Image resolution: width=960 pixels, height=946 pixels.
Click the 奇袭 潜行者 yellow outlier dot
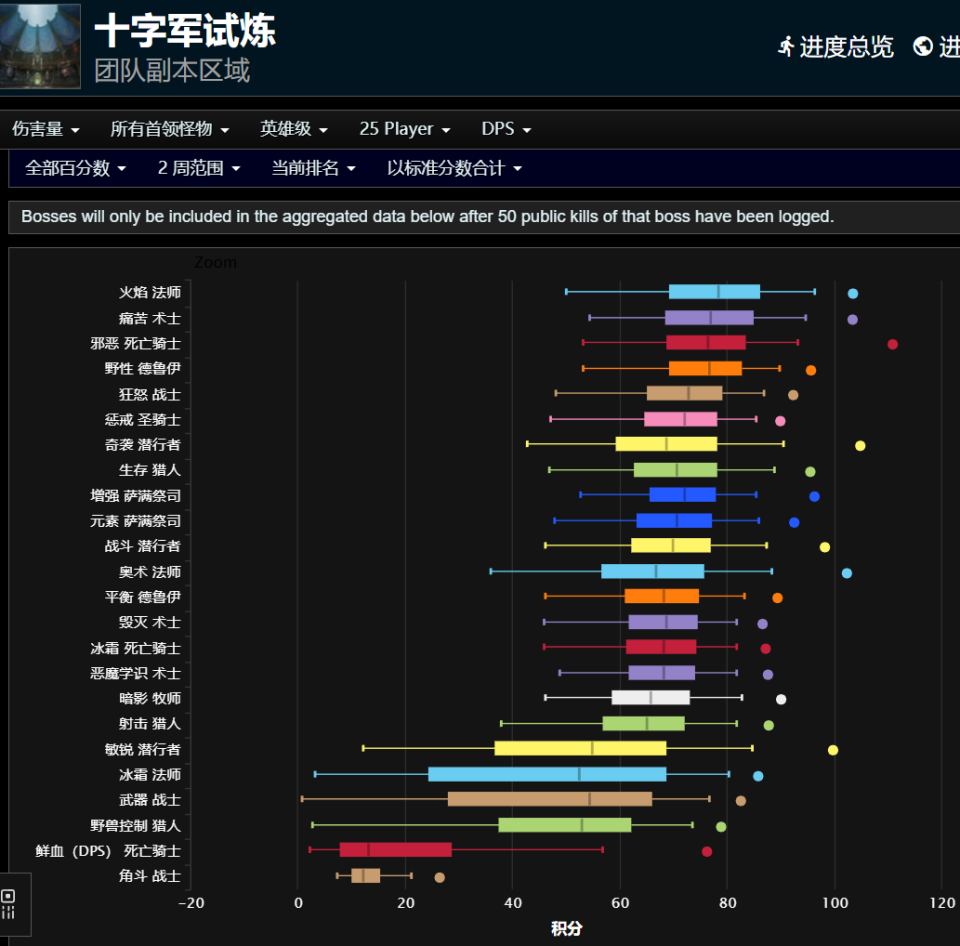pyautogui.click(x=860, y=446)
